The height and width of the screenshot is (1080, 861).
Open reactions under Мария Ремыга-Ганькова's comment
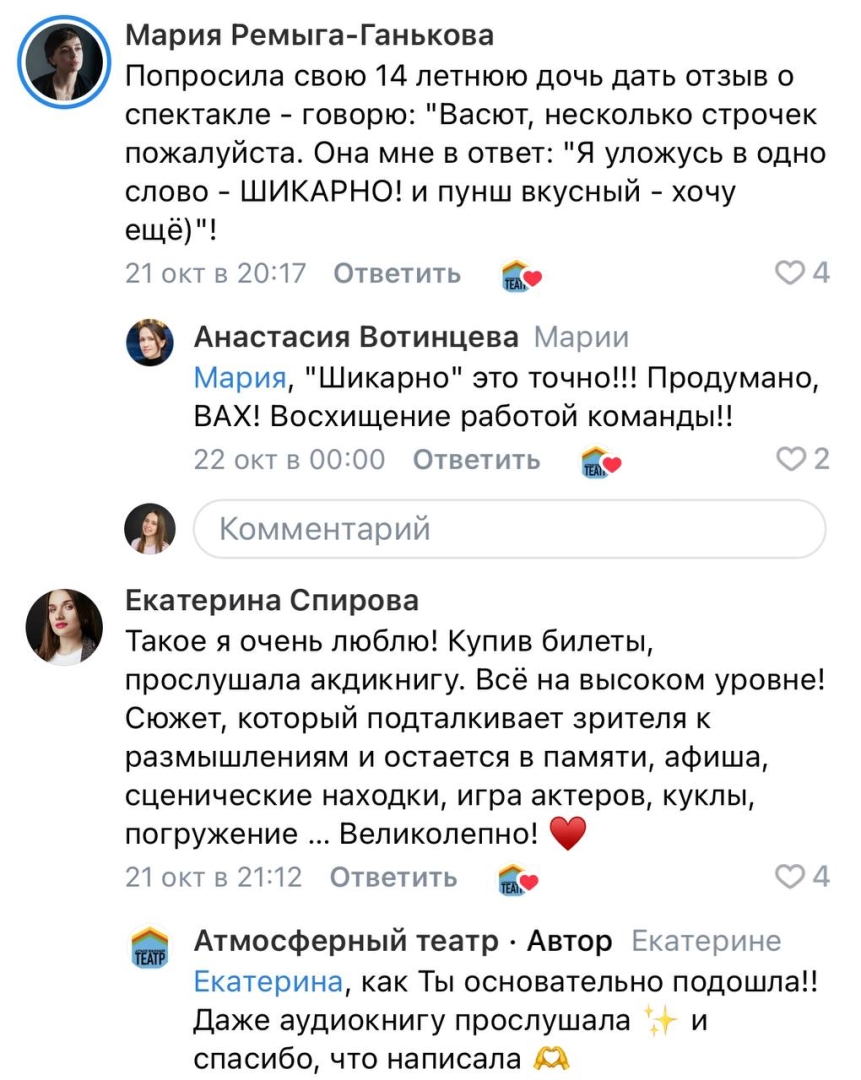[x=520, y=274]
